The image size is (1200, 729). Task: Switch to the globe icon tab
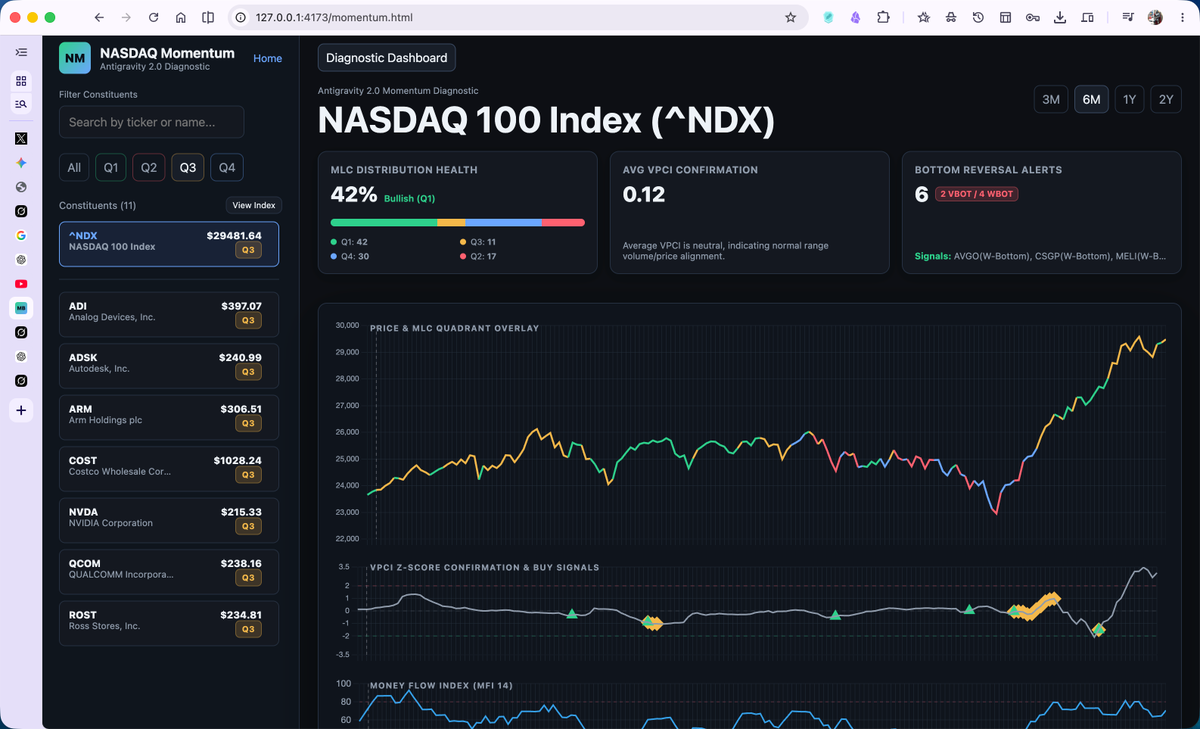click(x=21, y=186)
